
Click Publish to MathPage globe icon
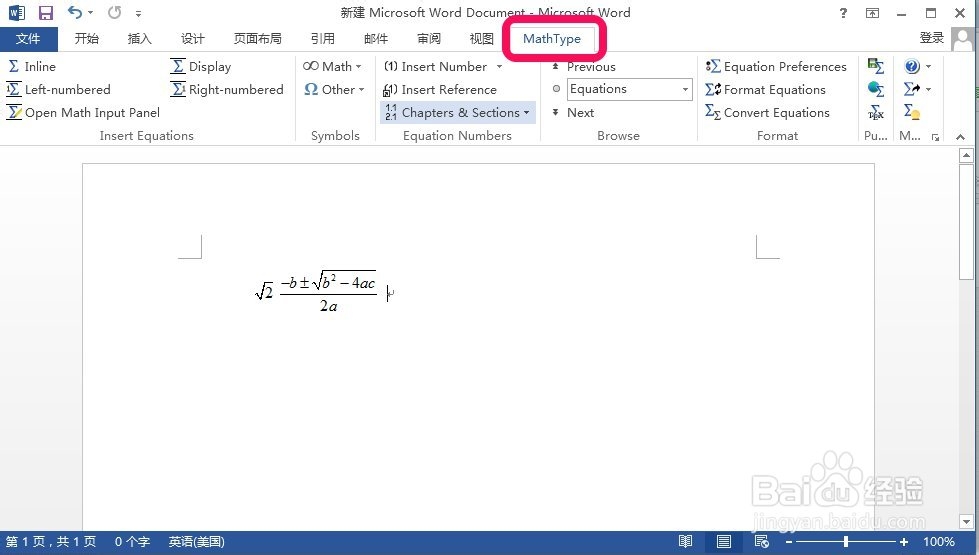[x=876, y=89]
